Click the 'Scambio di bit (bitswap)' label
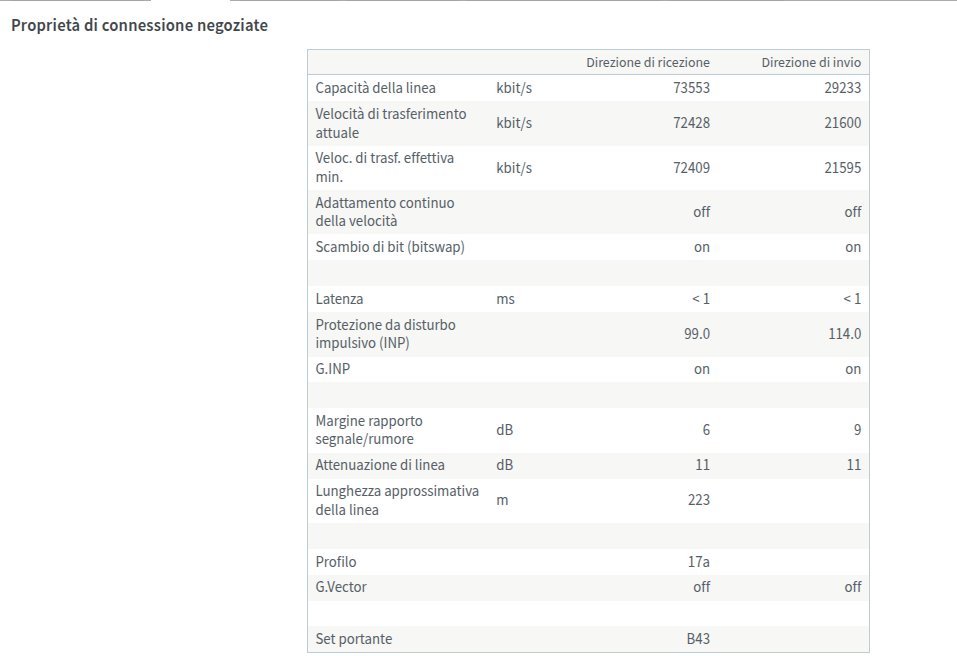Image resolution: width=957 pixels, height=656 pixels. [389, 247]
